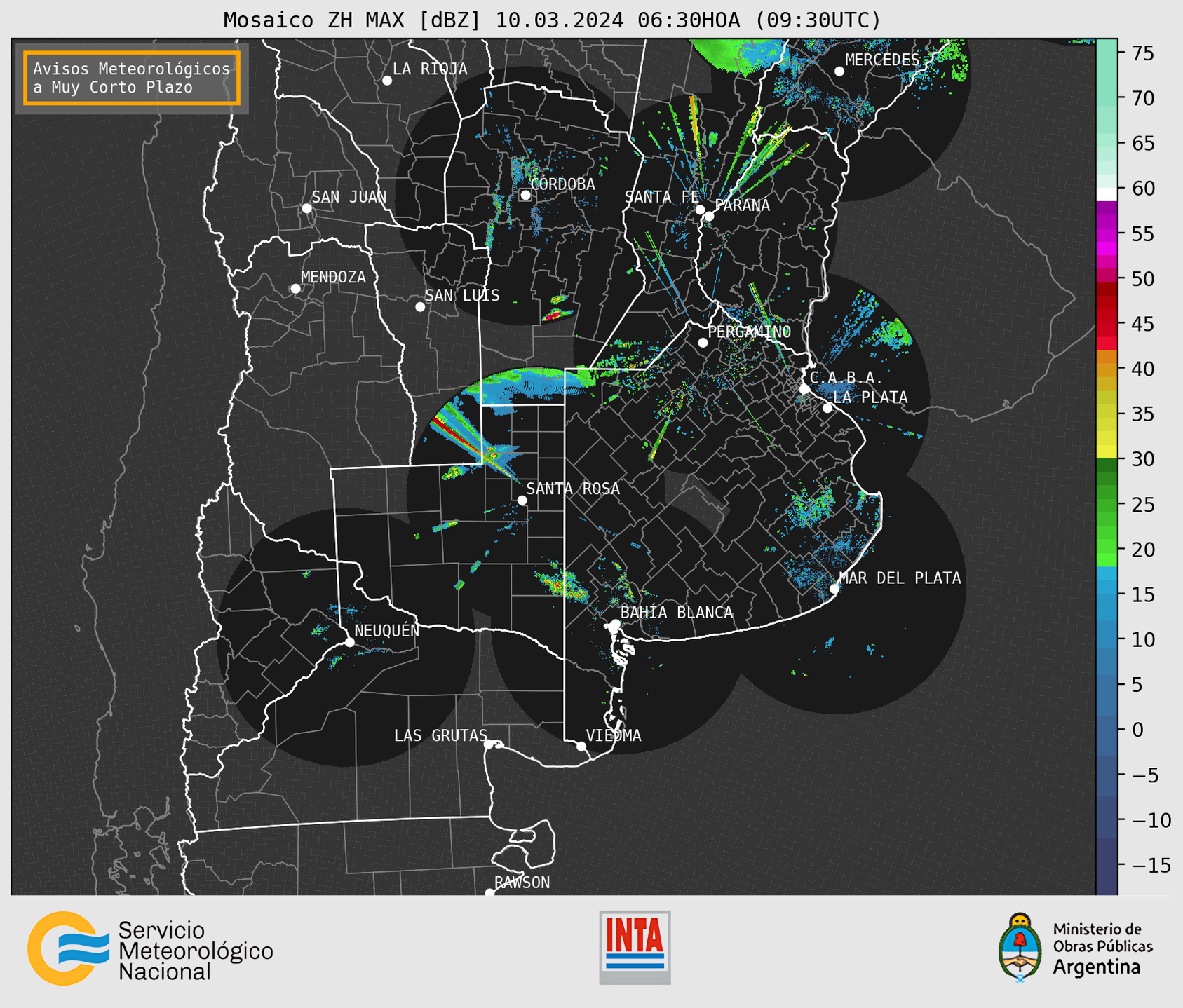Click the Neuquén city marker dot

tap(349, 642)
